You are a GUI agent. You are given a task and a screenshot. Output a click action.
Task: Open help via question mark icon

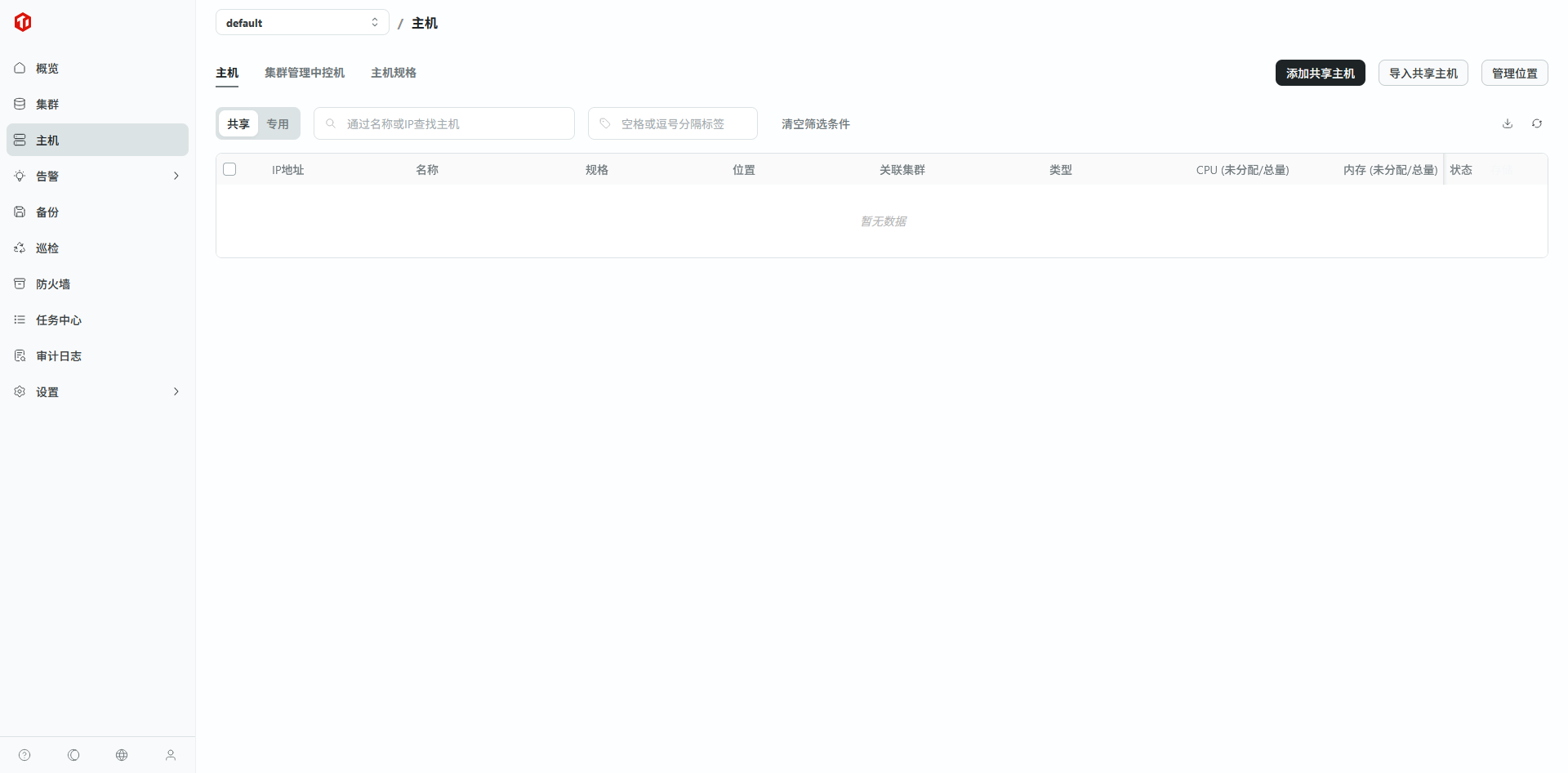pos(24,755)
